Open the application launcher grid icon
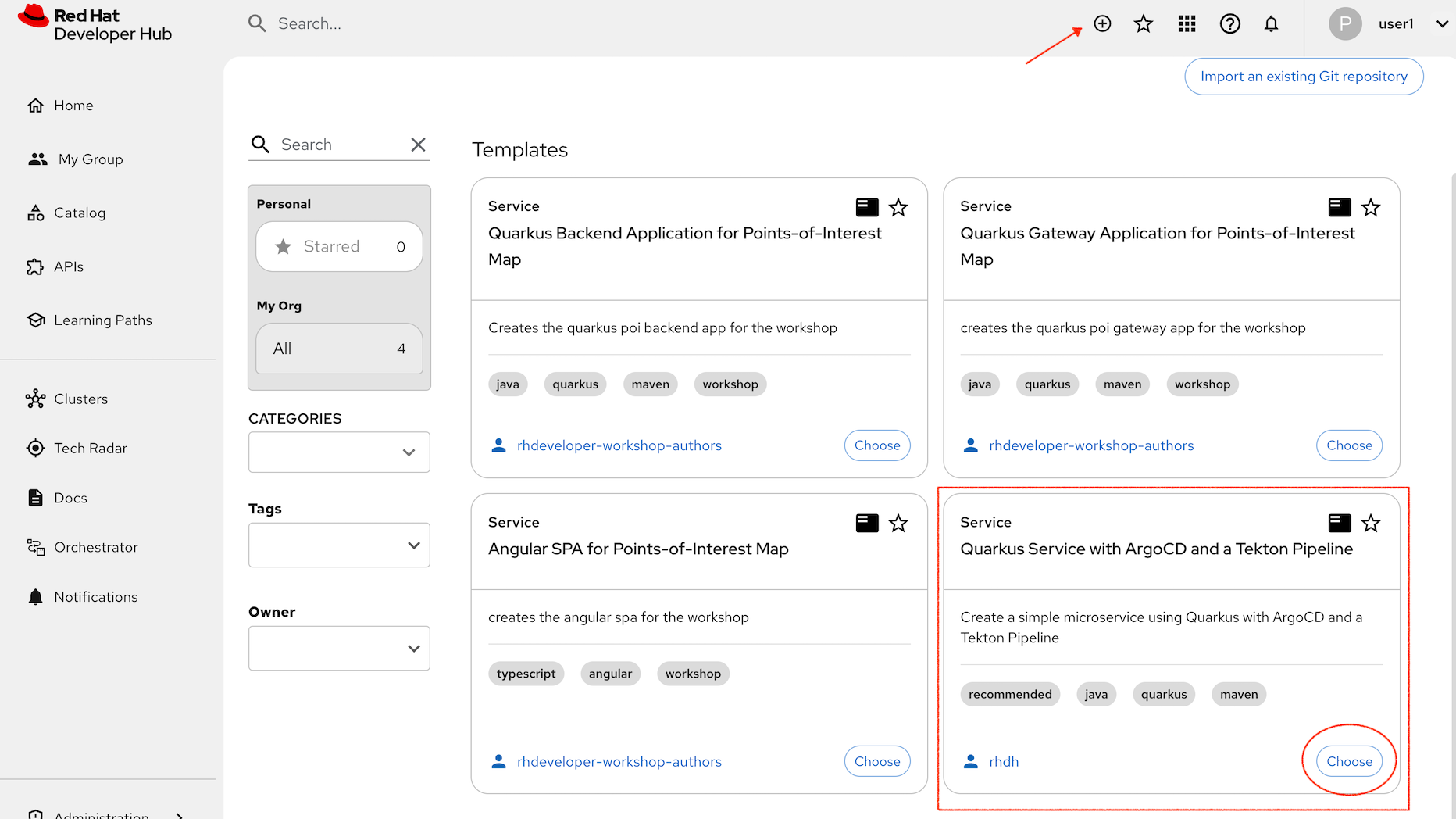Viewport: 1456px width, 819px height. (x=1187, y=23)
